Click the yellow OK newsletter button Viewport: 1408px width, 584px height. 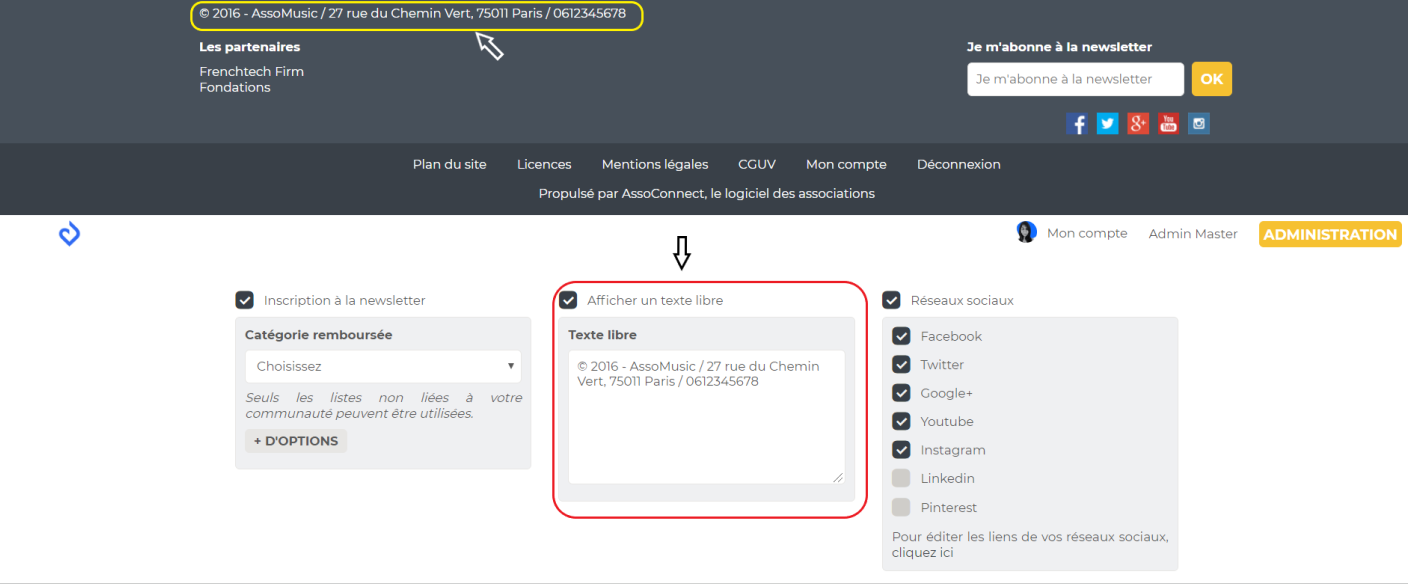pyautogui.click(x=1212, y=79)
